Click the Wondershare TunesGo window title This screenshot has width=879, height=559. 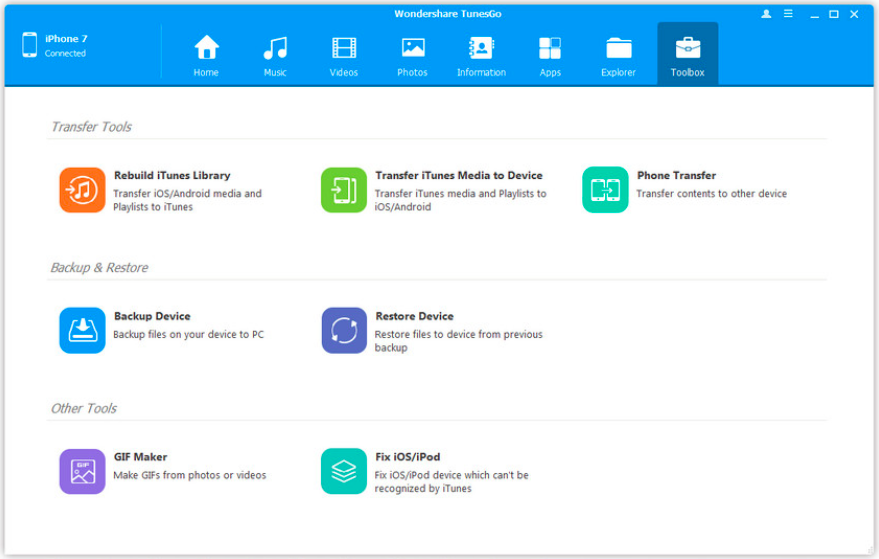point(447,14)
